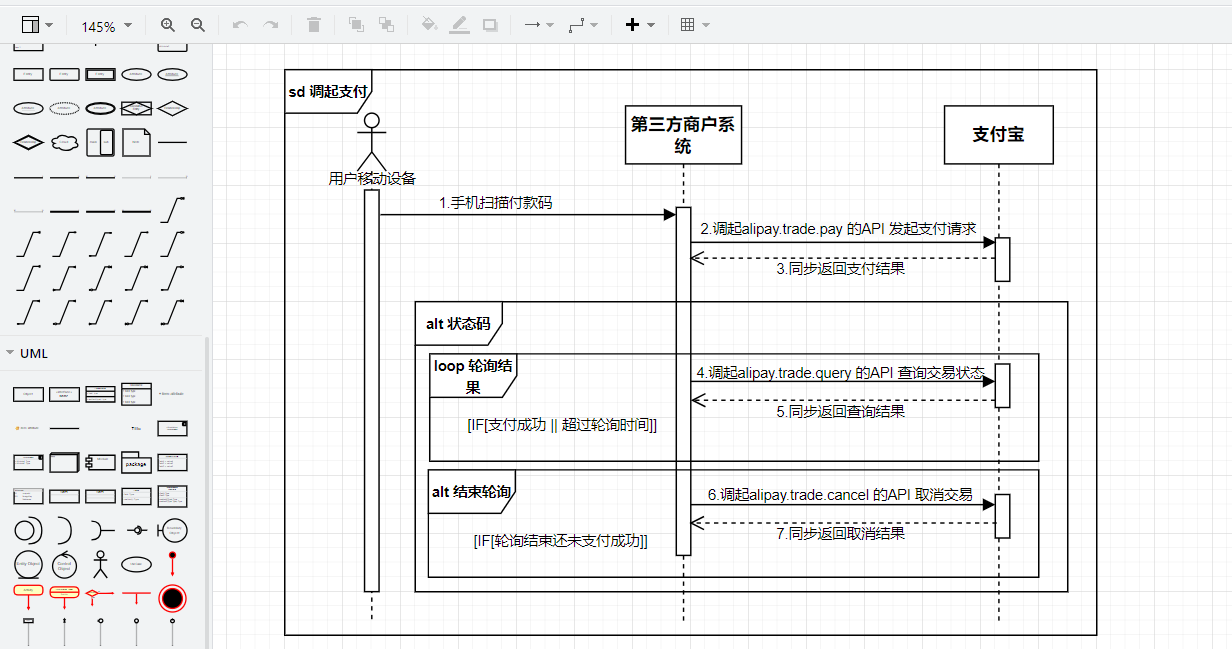Select the UML package shape
Image resolution: width=1232 pixels, height=649 pixels.
(136, 462)
